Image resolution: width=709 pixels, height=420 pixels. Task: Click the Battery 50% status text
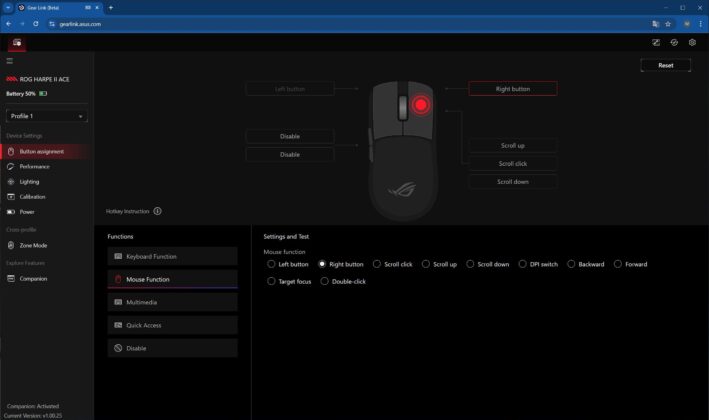pos(20,94)
